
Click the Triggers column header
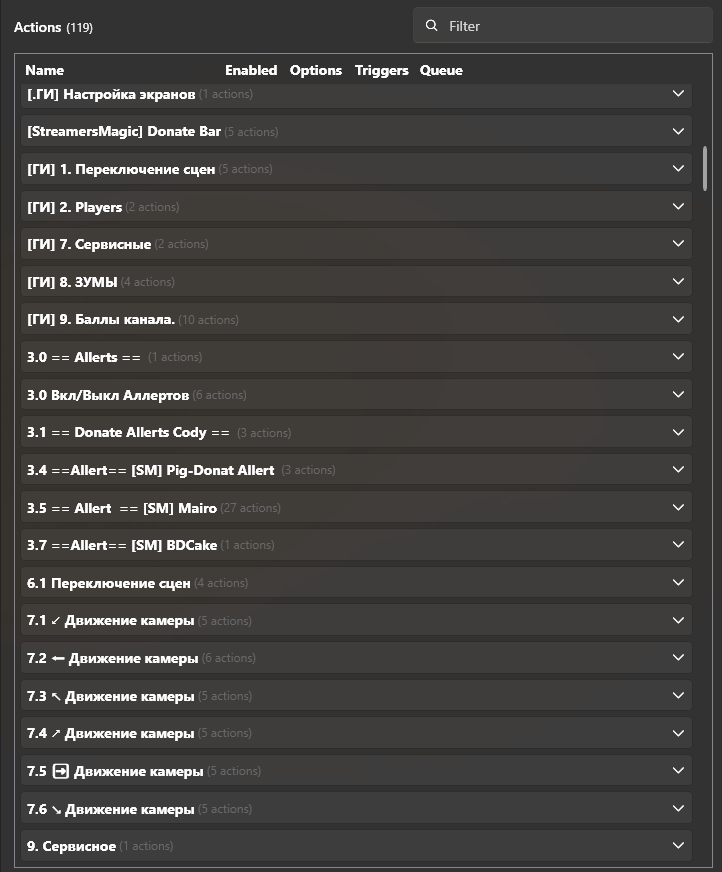(x=381, y=70)
